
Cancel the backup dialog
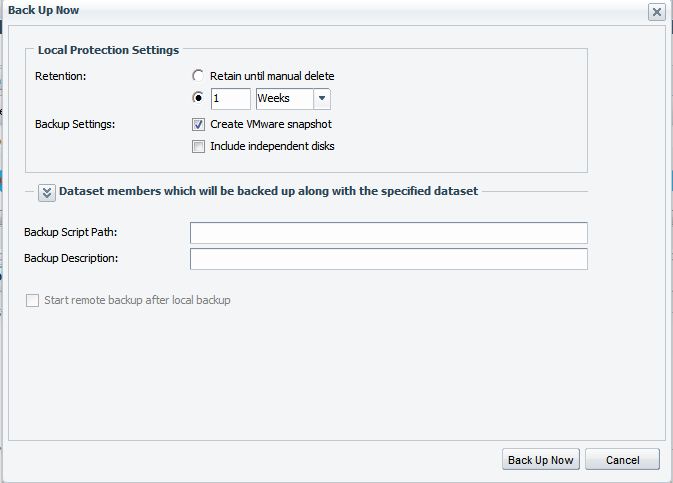(622, 460)
